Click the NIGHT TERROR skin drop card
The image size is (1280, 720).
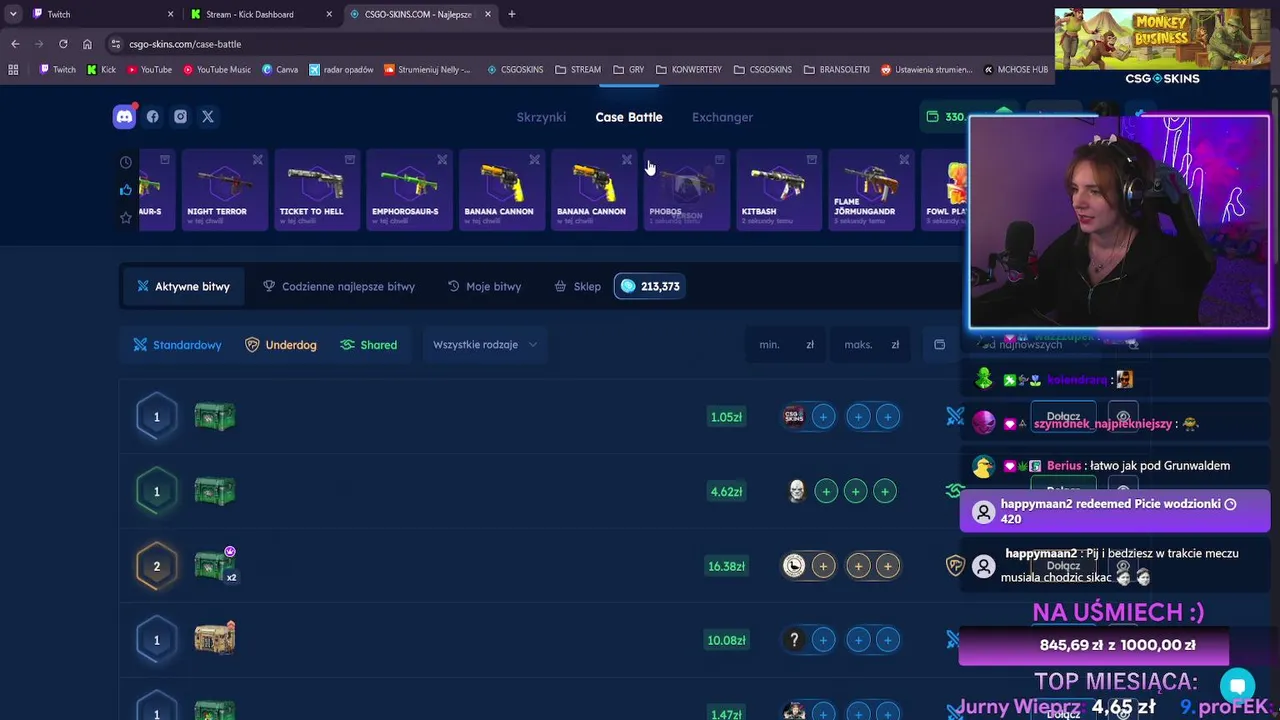(225, 190)
